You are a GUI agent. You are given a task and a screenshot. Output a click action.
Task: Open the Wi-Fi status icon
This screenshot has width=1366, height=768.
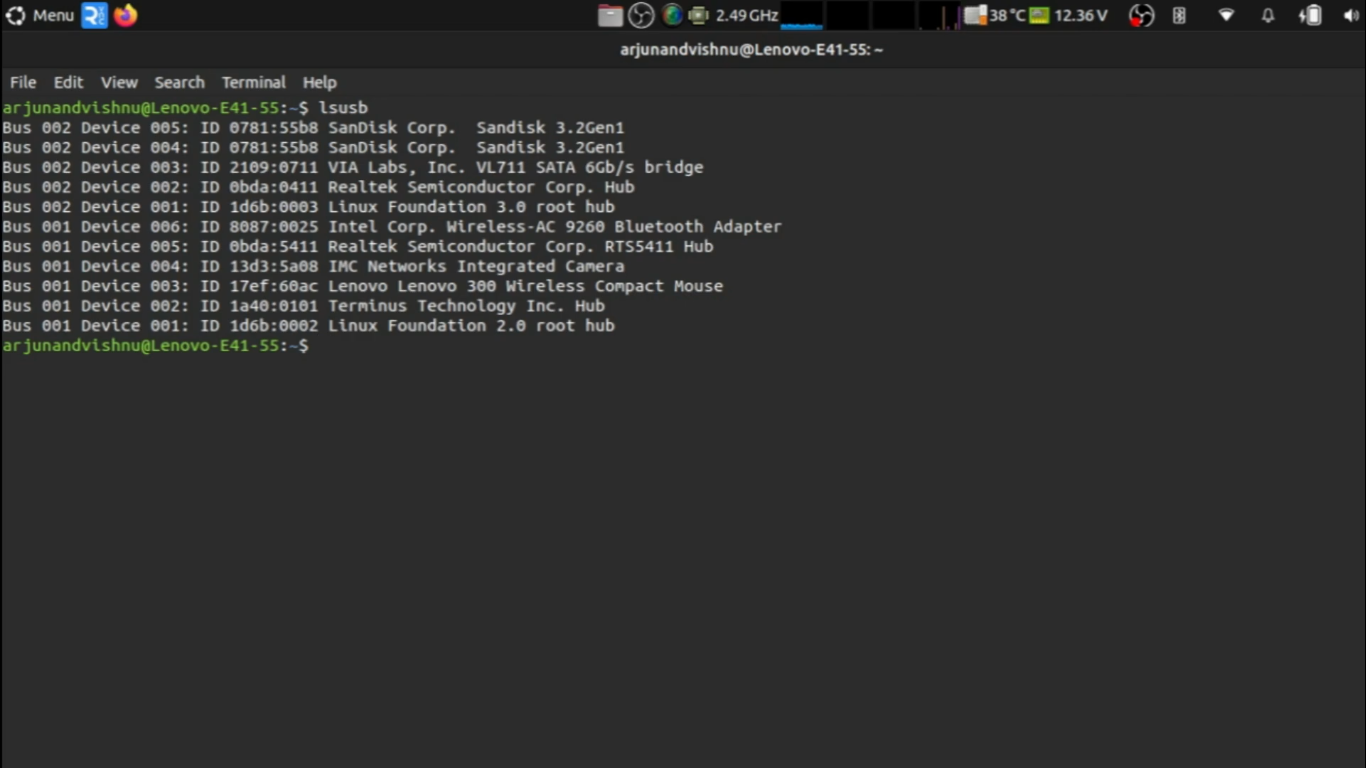point(1226,15)
